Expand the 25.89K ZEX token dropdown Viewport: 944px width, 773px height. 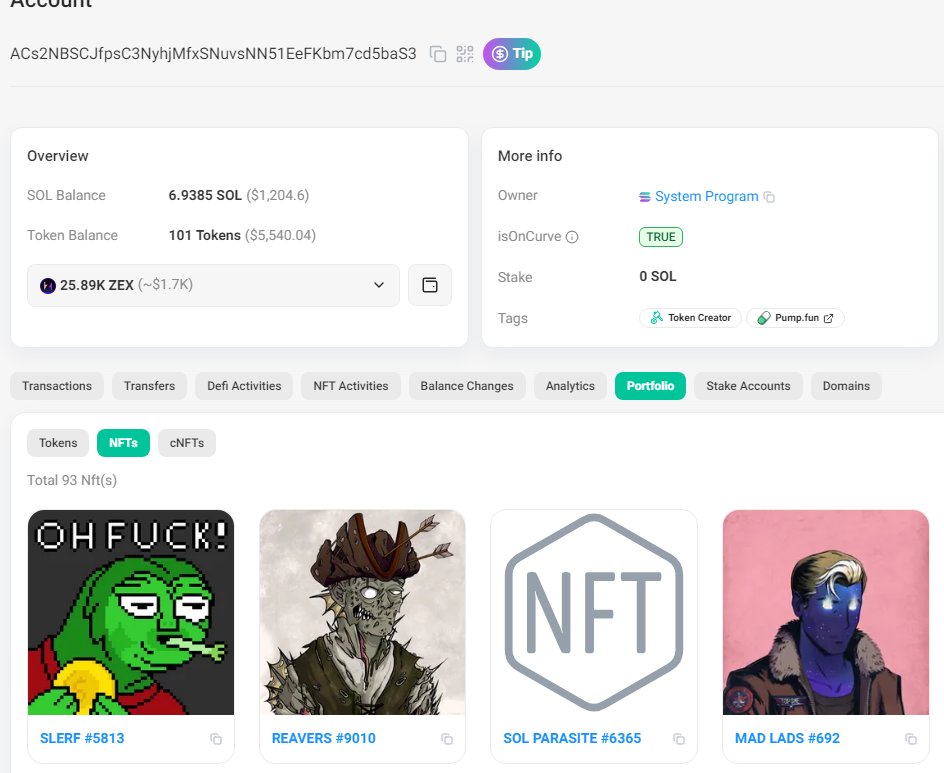coord(213,285)
